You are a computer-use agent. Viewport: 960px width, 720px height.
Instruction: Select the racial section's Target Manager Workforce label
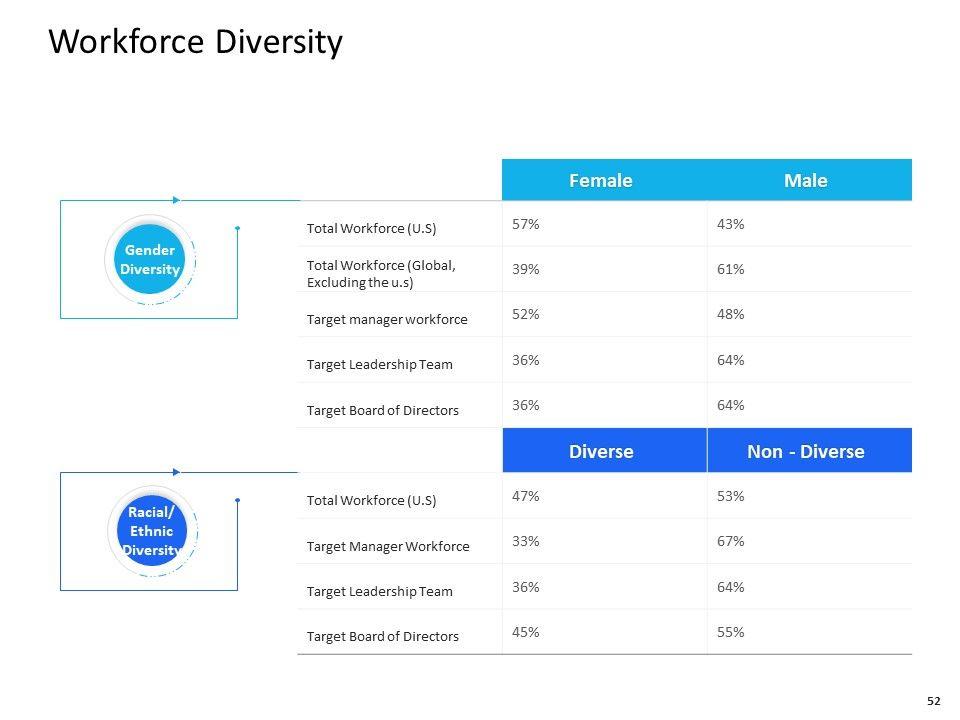coord(388,546)
